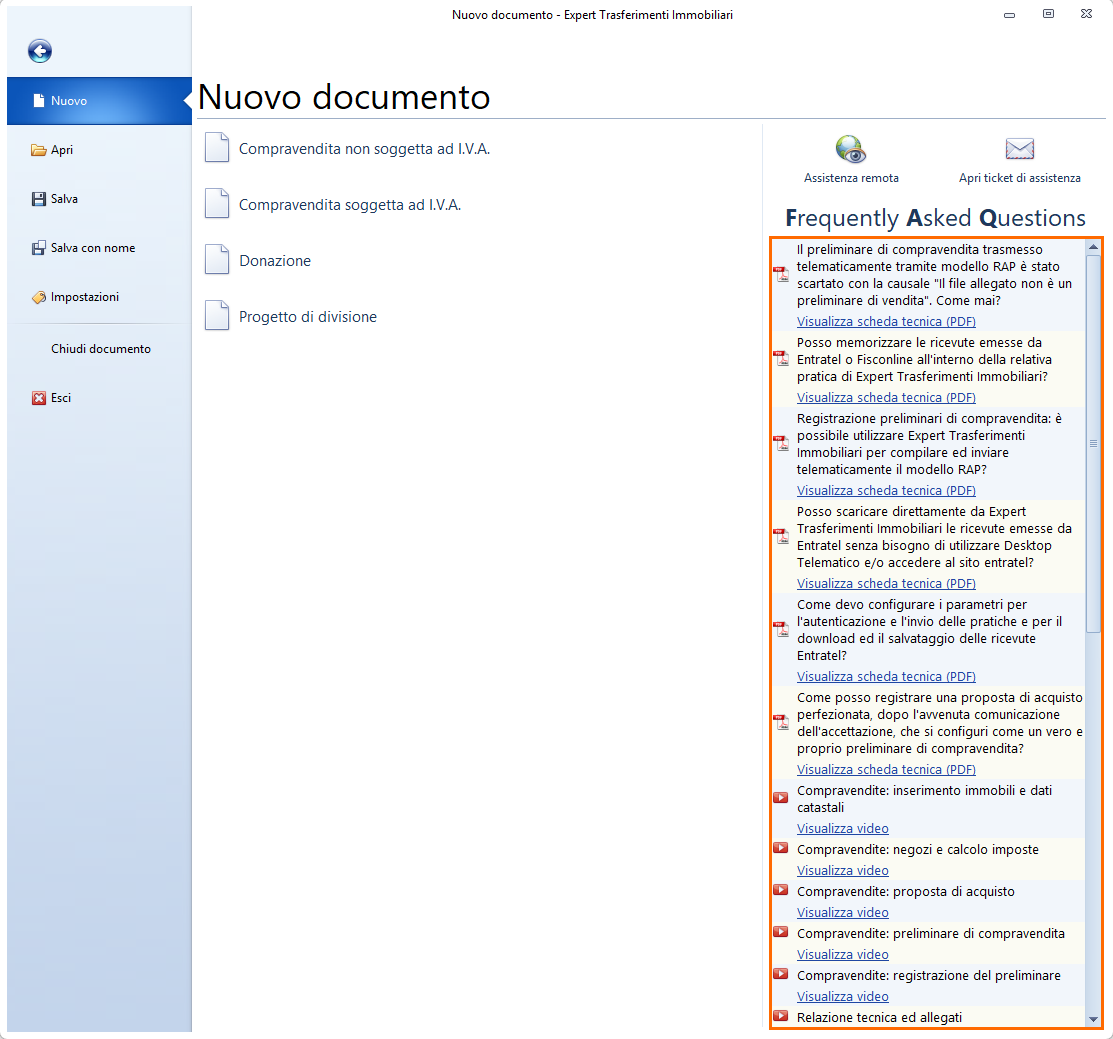Click video icon next to proposta di acquisto
This screenshot has height=1039, width=1113.
pos(781,890)
